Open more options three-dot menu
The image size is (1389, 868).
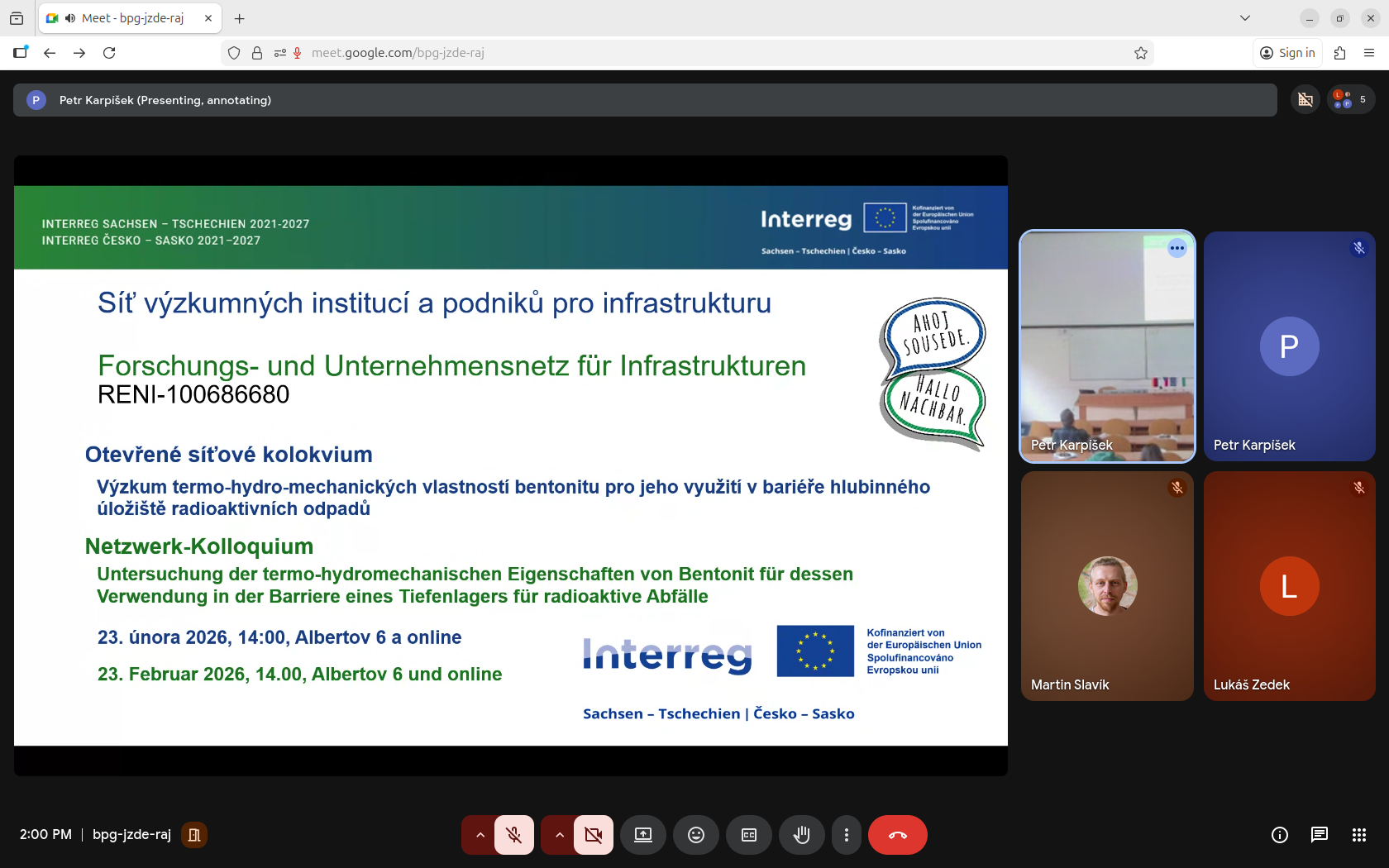pyautogui.click(x=846, y=835)
